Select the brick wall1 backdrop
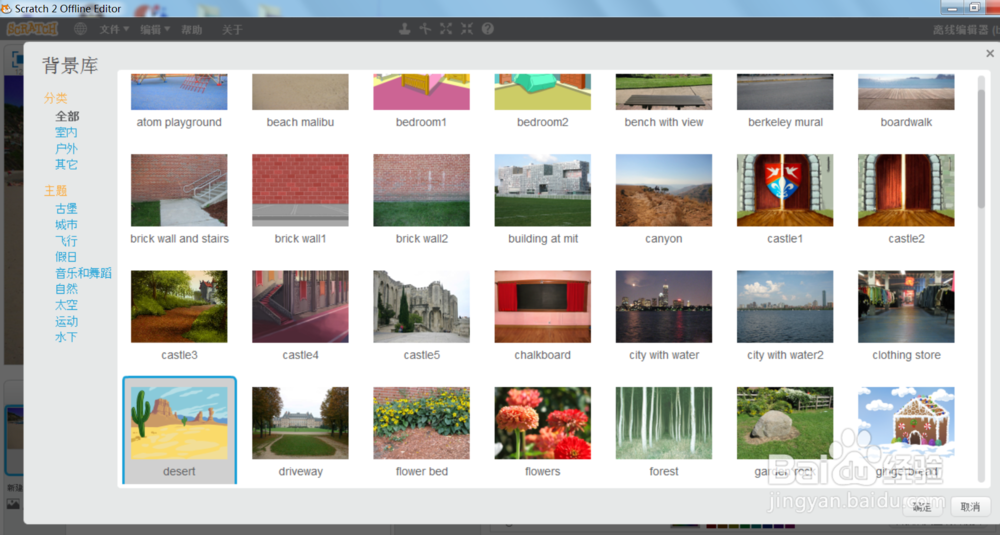Screen dimensions: 1000x535 [x=300, y=199]
